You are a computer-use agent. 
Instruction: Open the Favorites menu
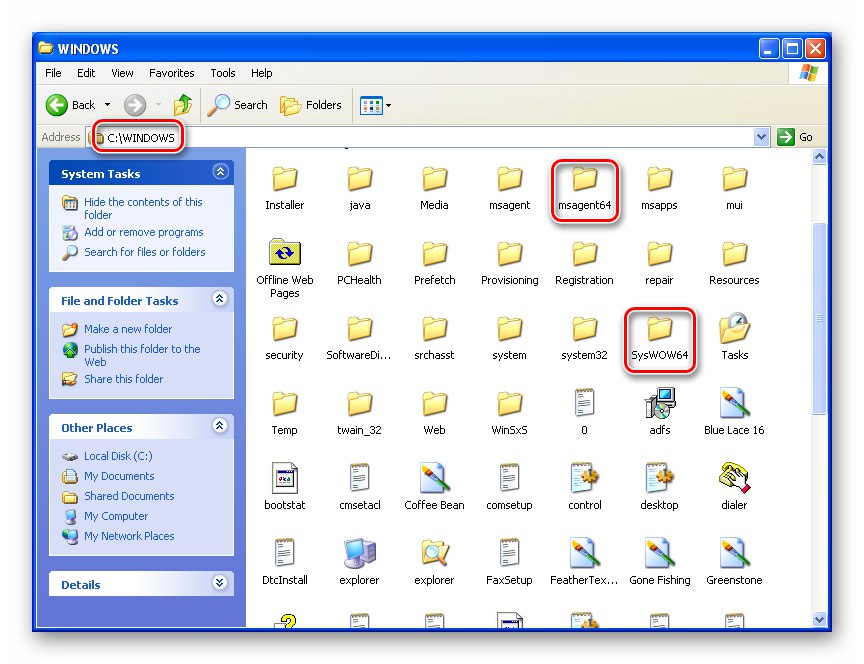171,73
